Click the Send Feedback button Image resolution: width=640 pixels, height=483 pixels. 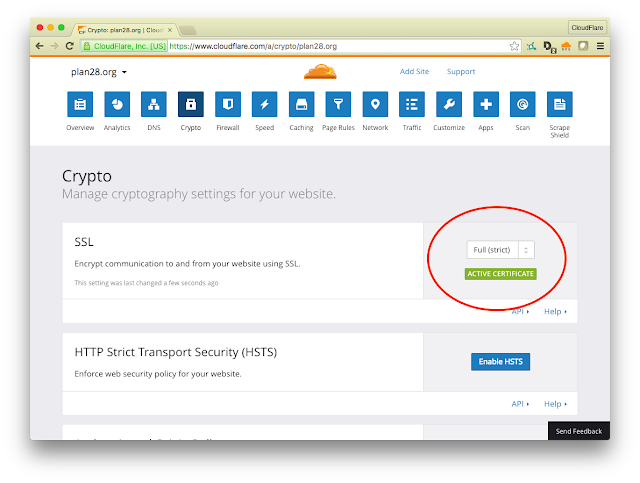(x=579, y=431)
